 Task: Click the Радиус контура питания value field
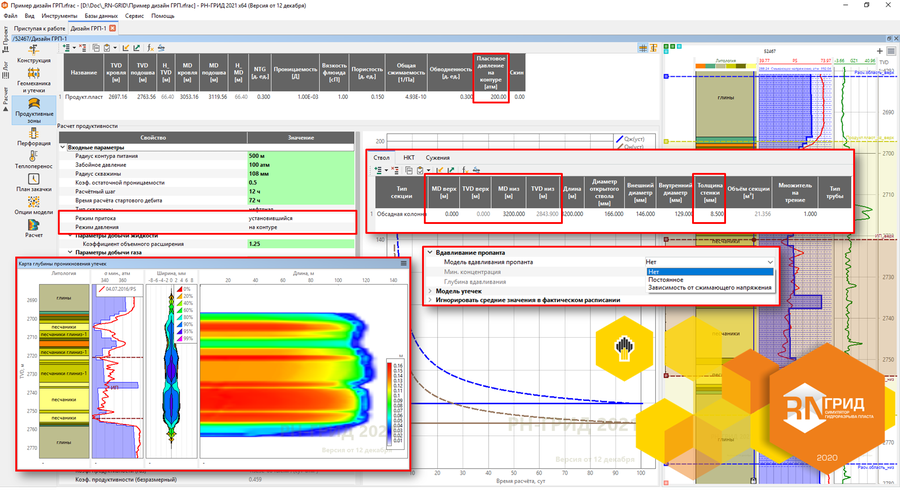[300, 157]
